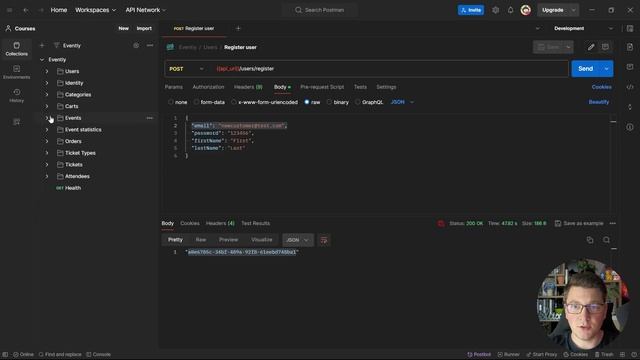The height and width of the screenshot is (360, 640).
Task: Select the form-data body option
Action: (x=209, y=102)
